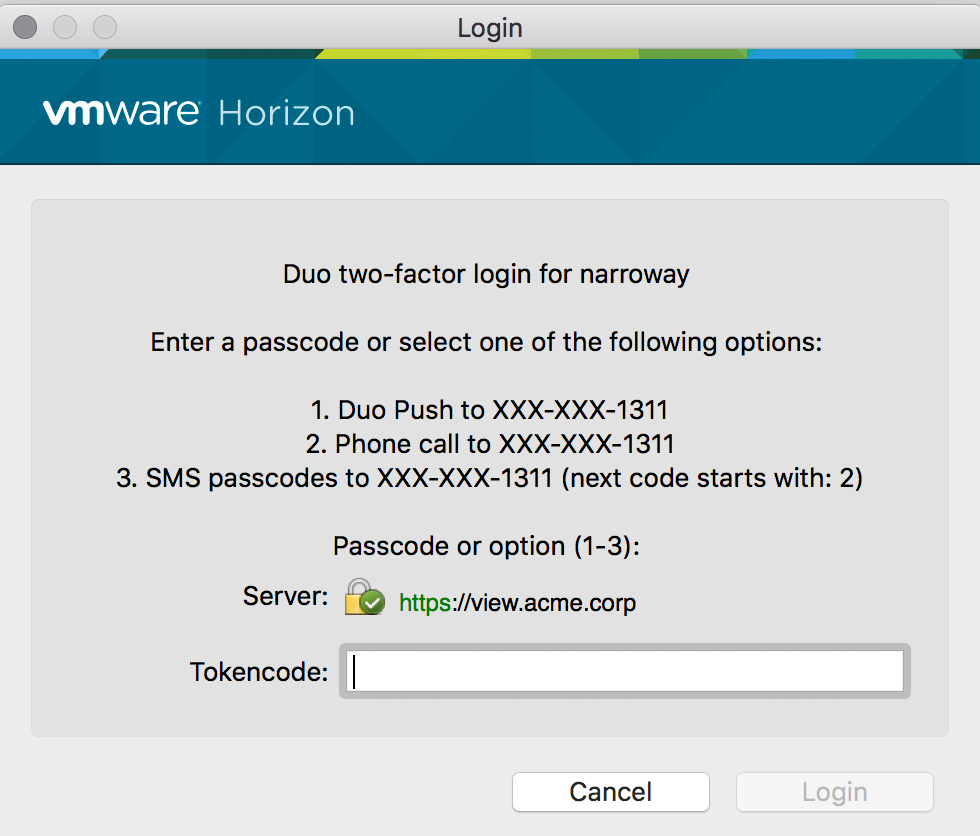Minimize the Login window
Screen dimensions: 980x836
pyautogui.click(x=64, y=27)
